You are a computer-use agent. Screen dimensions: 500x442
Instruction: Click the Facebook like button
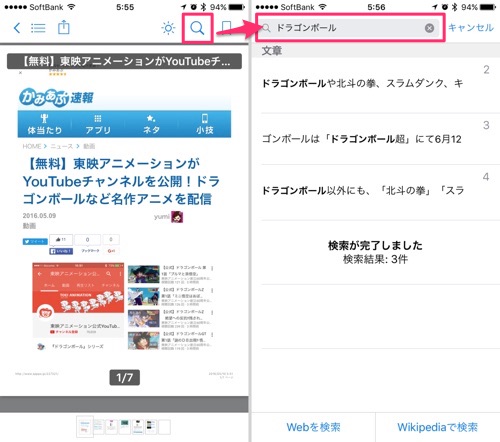click(x=61, y=251)
